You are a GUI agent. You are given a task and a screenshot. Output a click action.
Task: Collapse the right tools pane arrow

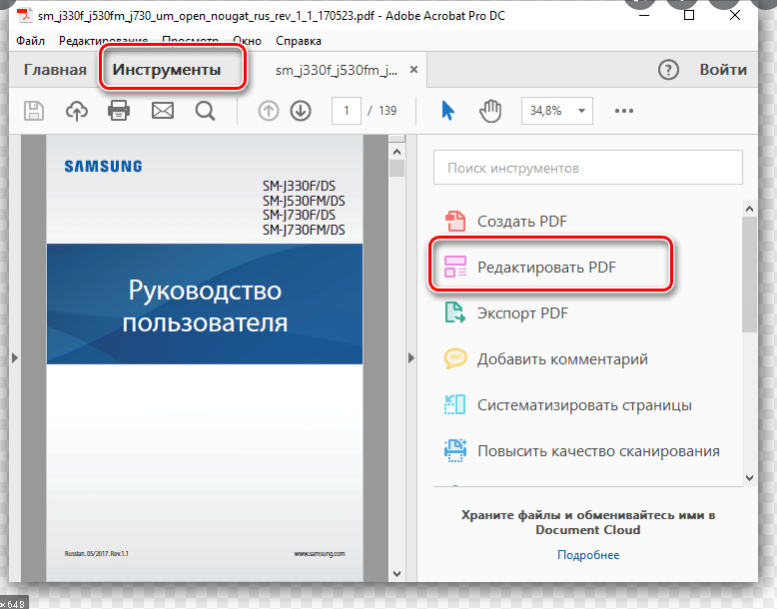tap(411, 357)
